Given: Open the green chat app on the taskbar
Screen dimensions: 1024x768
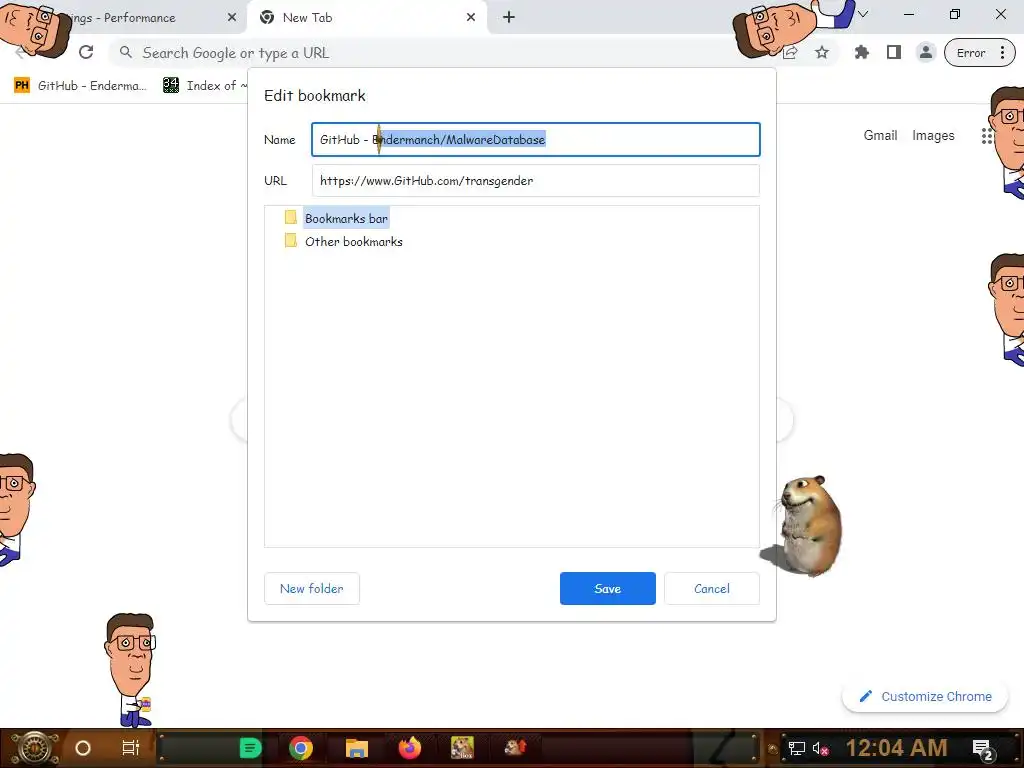Looking at the screenshot, I should coord(250,748).
